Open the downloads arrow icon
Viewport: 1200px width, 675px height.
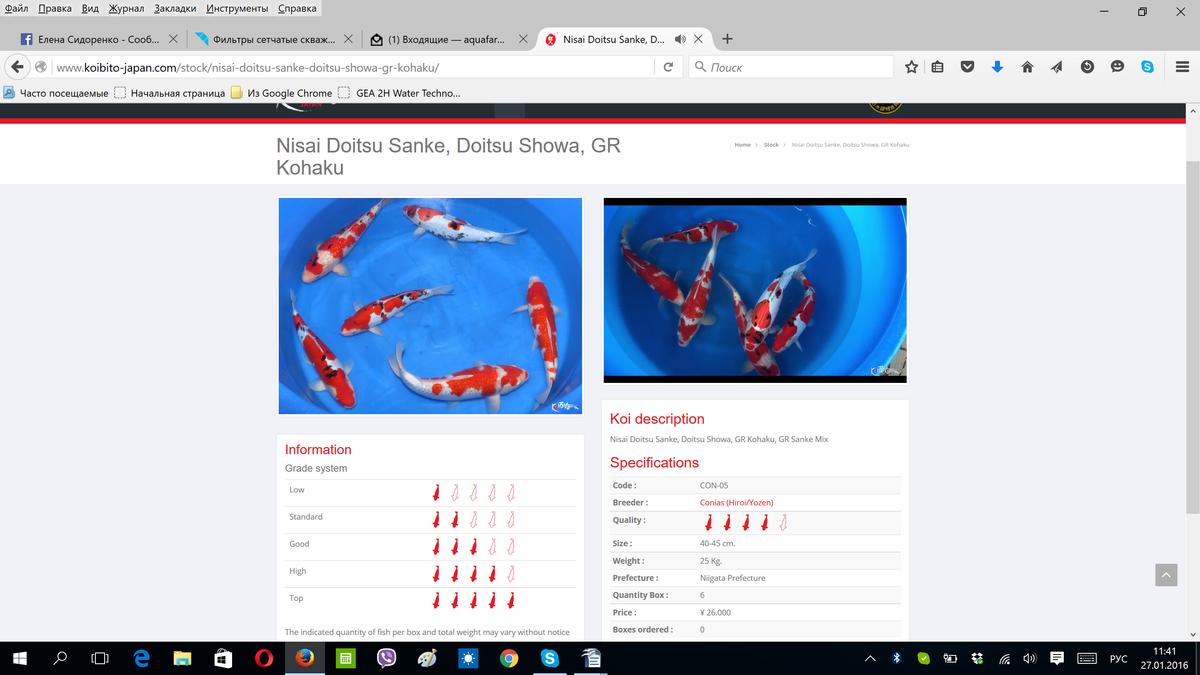[997, 67]
